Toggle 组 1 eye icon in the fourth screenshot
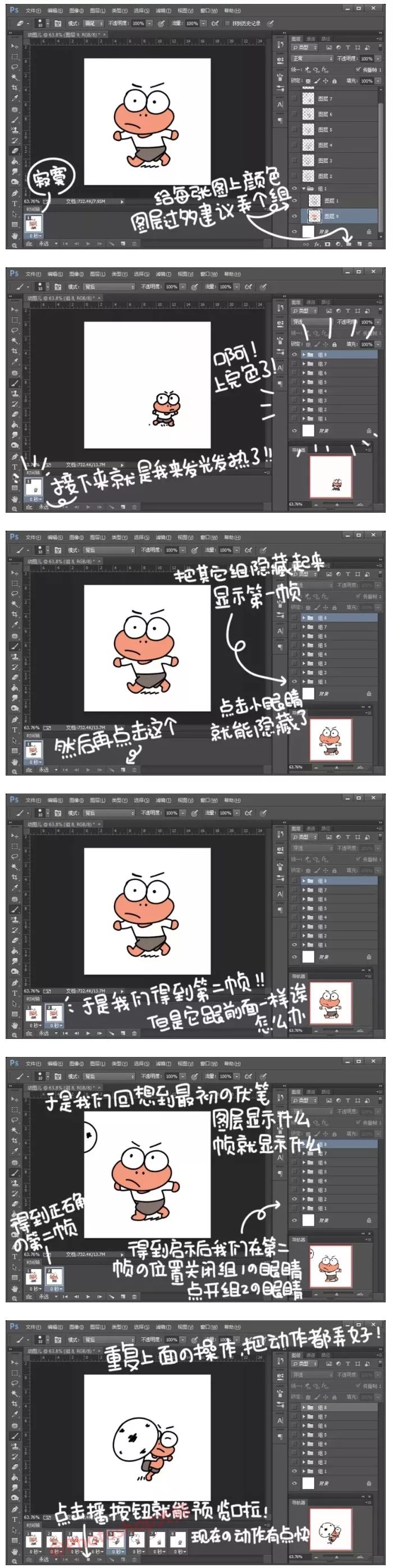 click(x=294, y=945)
